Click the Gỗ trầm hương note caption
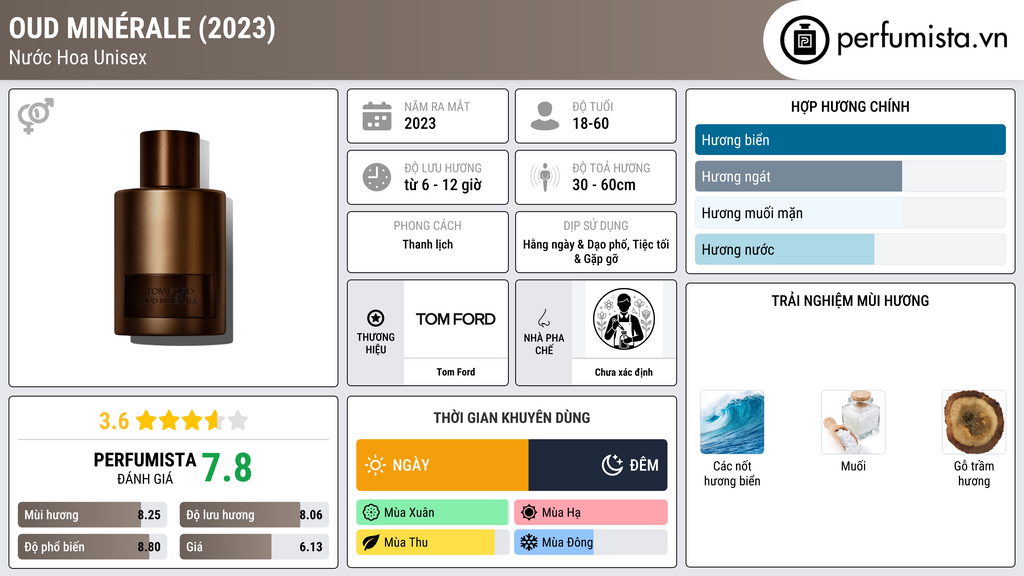 974,473
